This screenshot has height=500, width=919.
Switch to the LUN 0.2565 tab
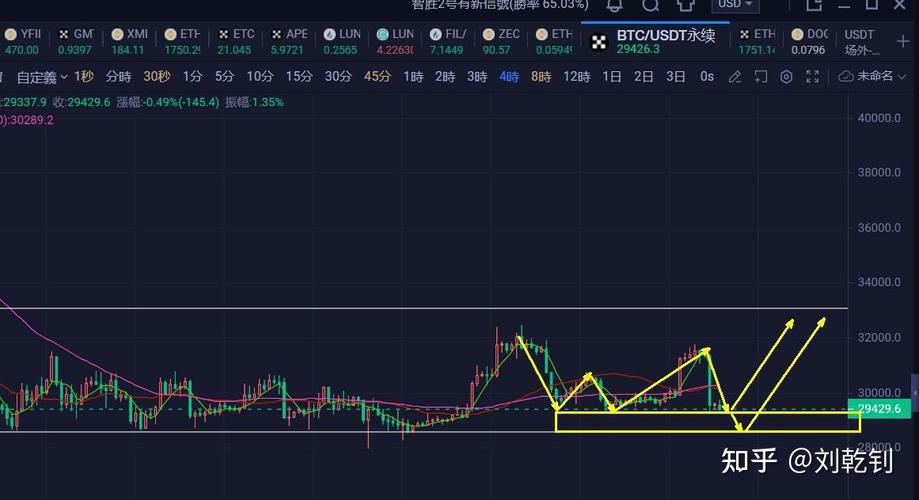tap(342, 42)
